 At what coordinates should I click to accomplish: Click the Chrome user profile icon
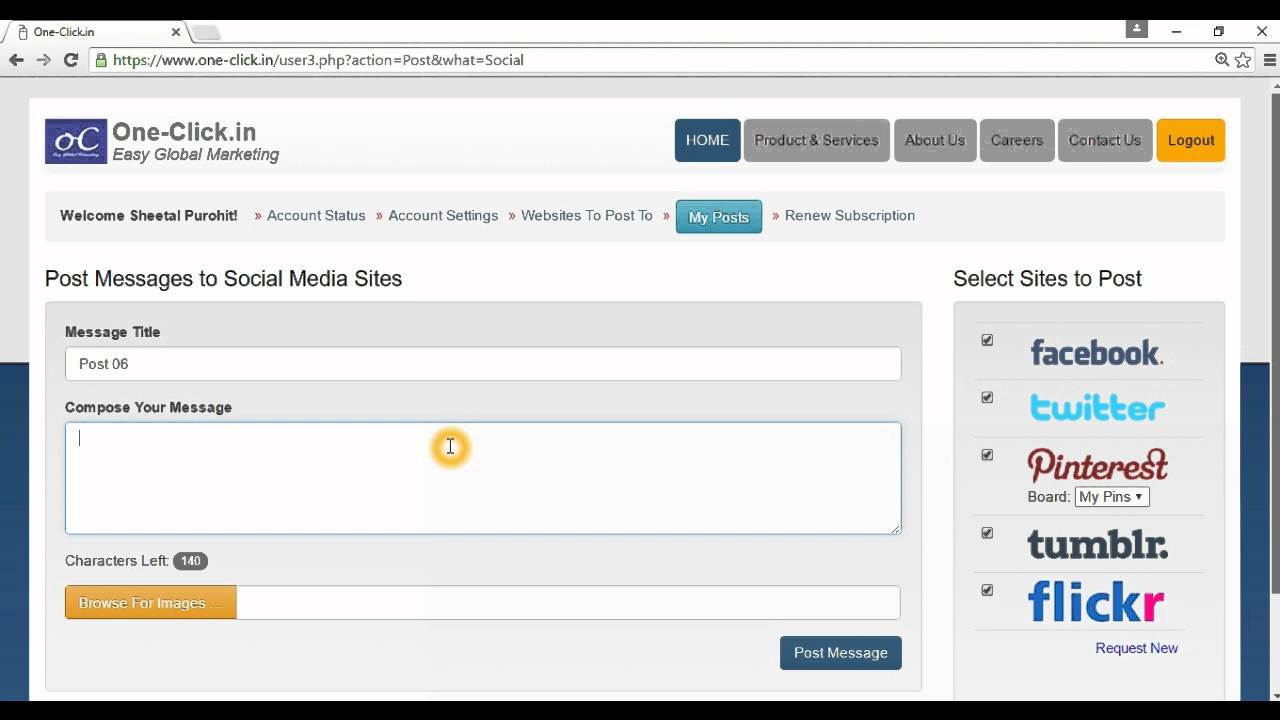click(x=1137, y=29)
